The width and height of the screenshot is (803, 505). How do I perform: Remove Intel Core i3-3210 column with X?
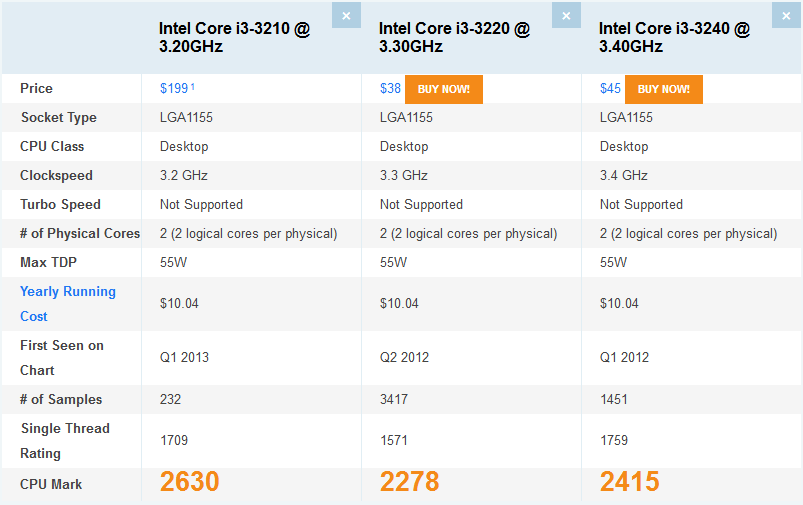pyautogui.click(x=346, y=15)
